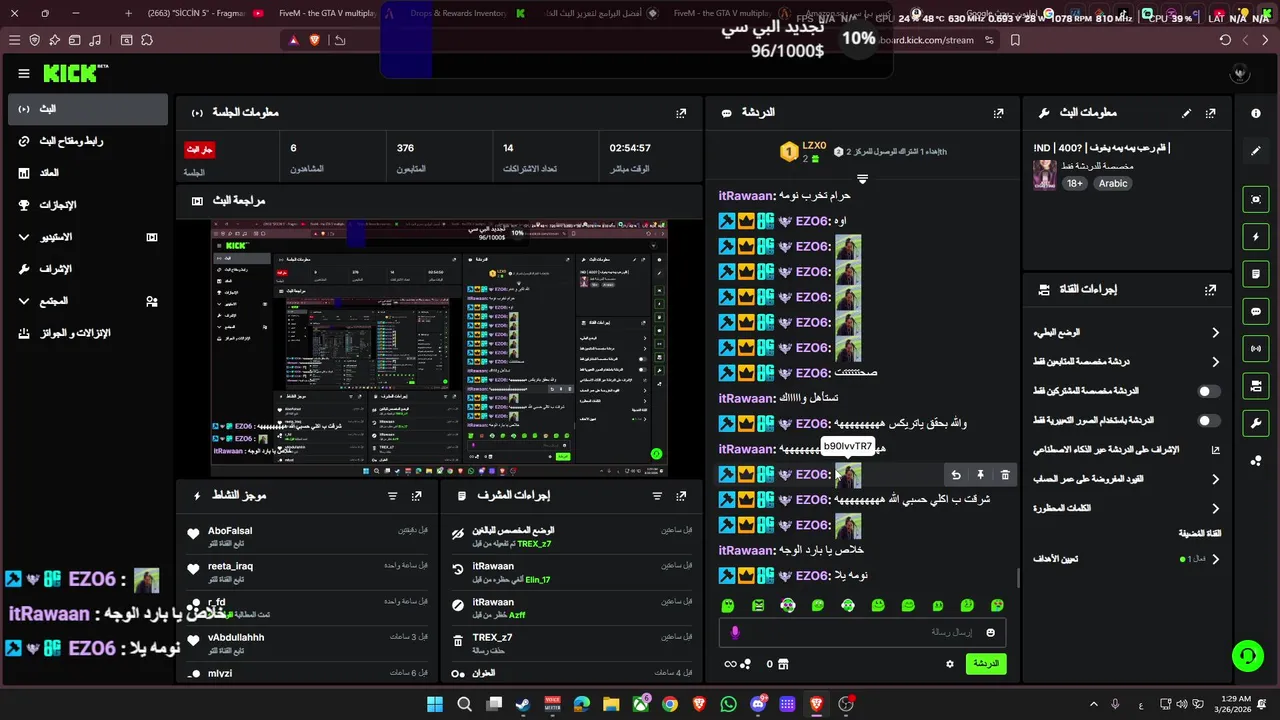Pop out the موجز النشاط panel

pyautogui.click(x=417, y=495)
